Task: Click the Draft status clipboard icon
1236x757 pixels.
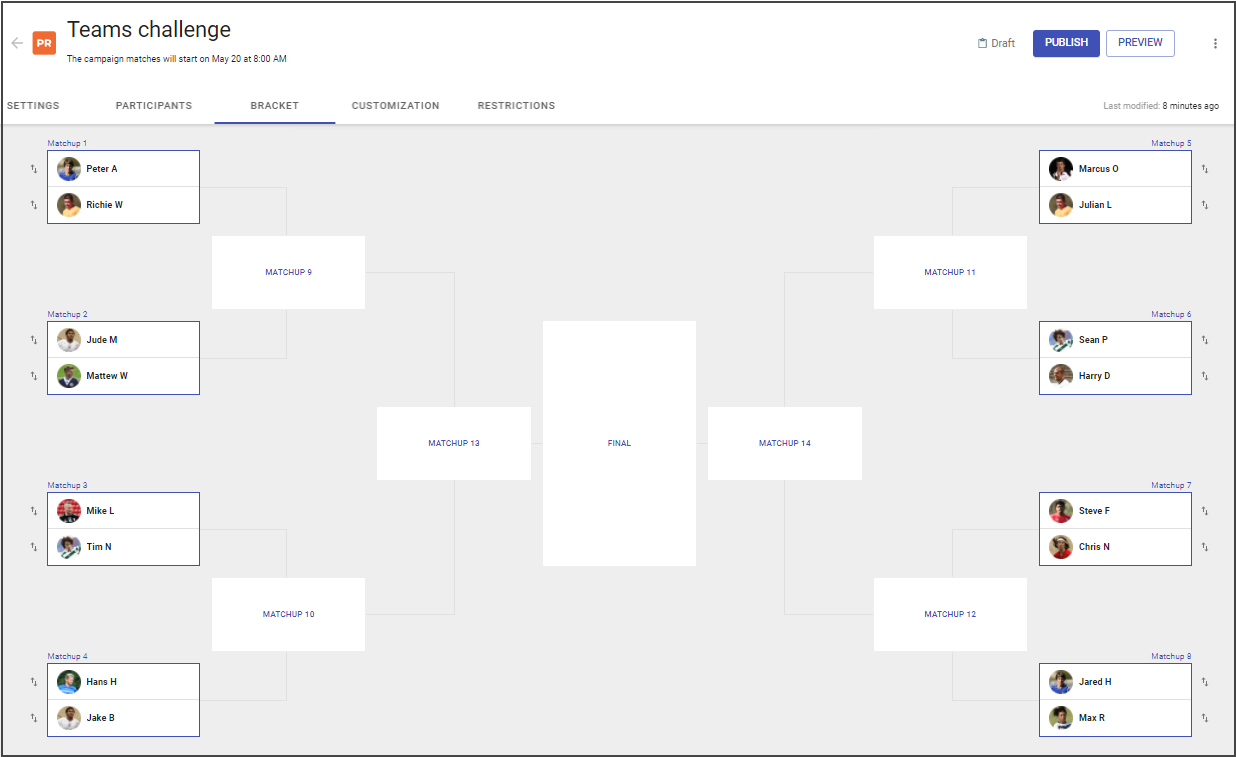Action: (983, 43)
